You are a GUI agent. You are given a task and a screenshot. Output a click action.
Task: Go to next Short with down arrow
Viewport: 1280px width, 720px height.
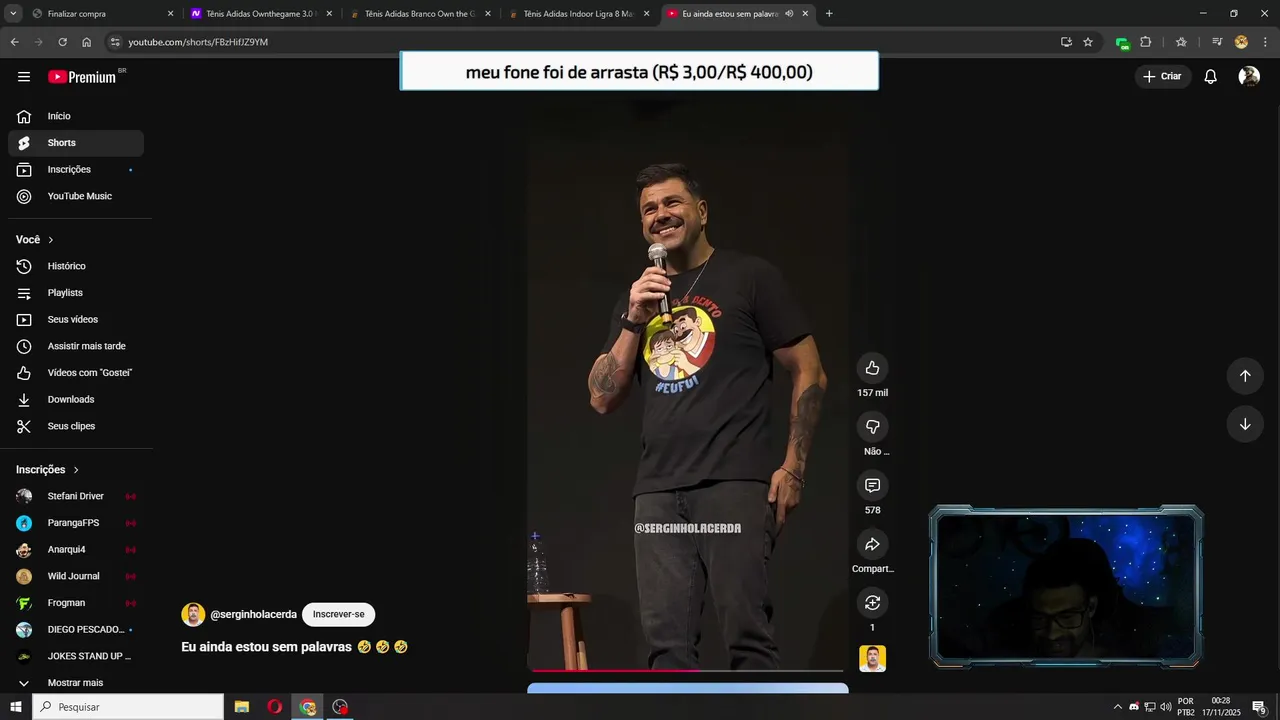click(1245, 424)
